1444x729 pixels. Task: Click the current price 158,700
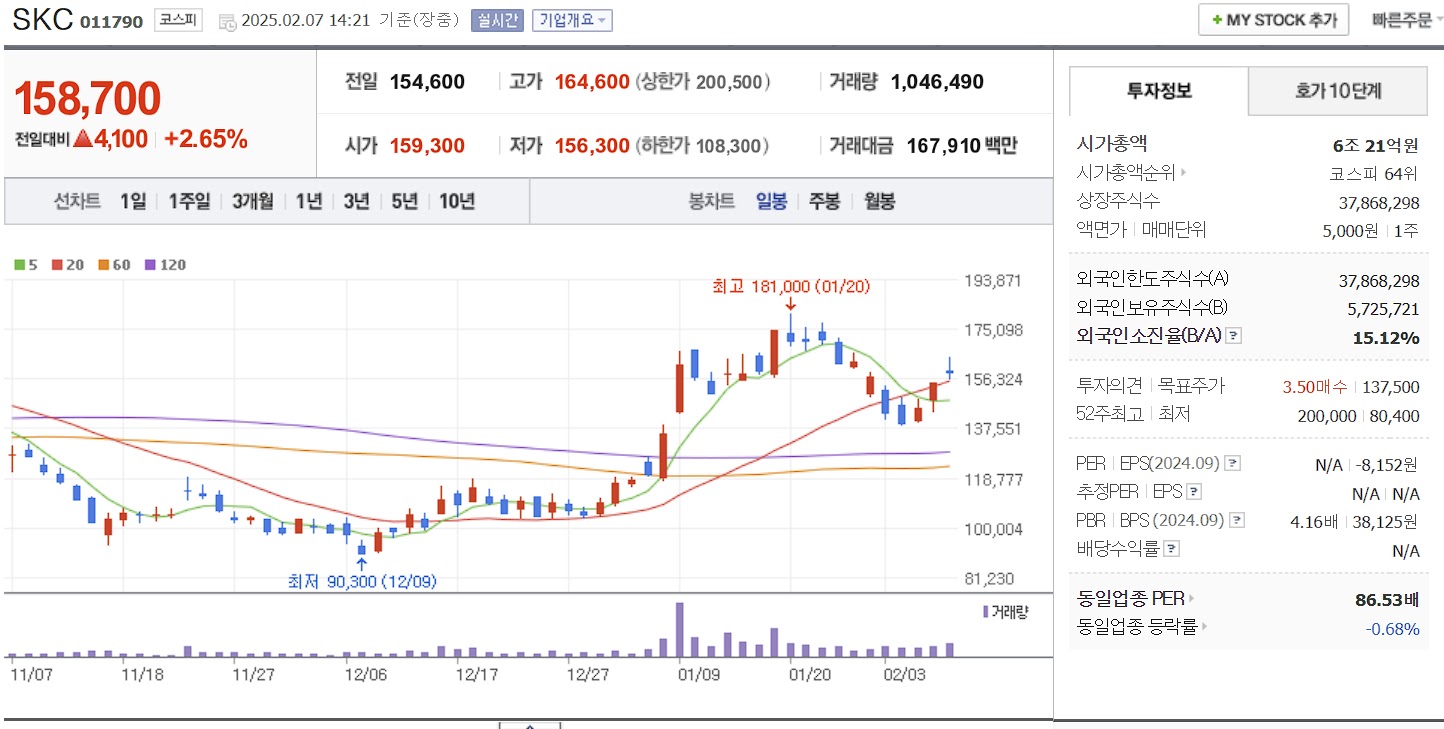(87, 98)
